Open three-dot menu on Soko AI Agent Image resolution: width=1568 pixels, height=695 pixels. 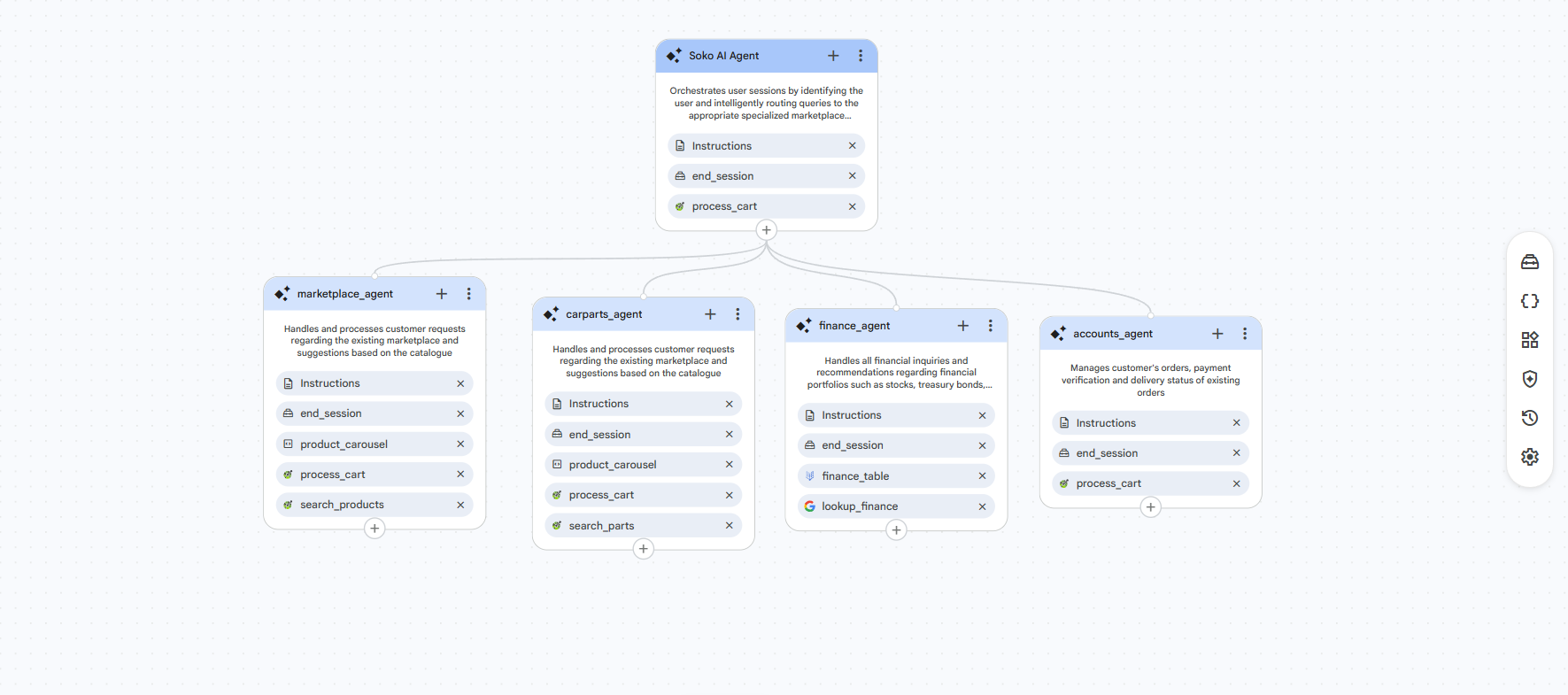[x=861, y=56]
